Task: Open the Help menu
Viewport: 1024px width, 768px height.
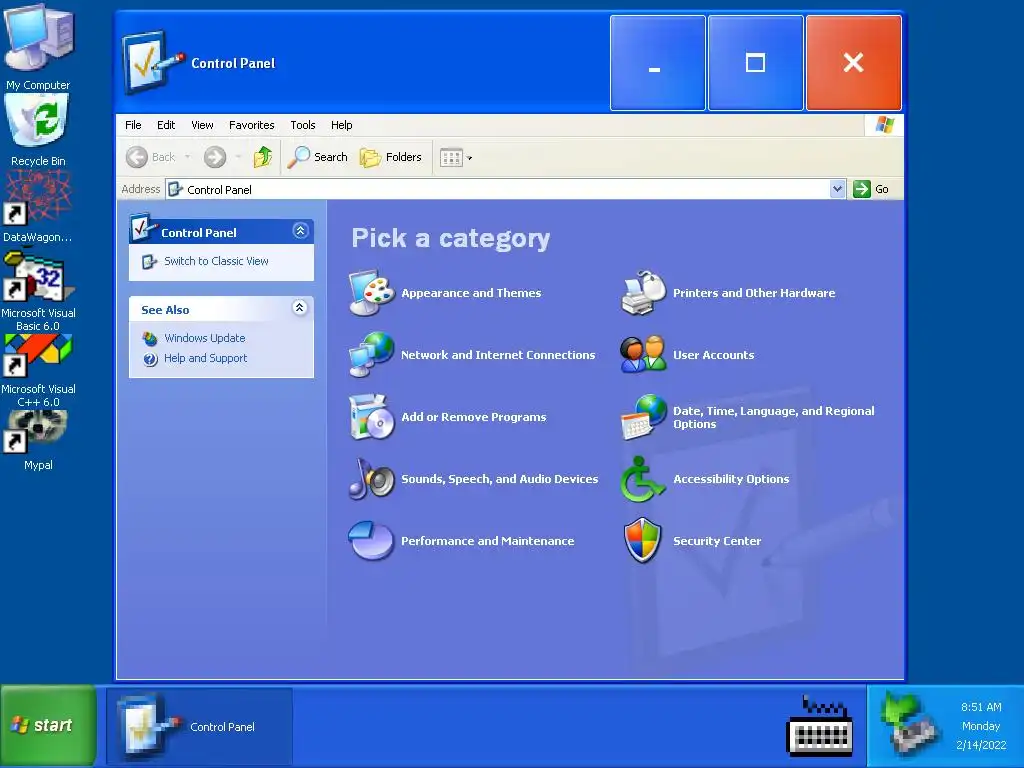Action: coord(342,125)
